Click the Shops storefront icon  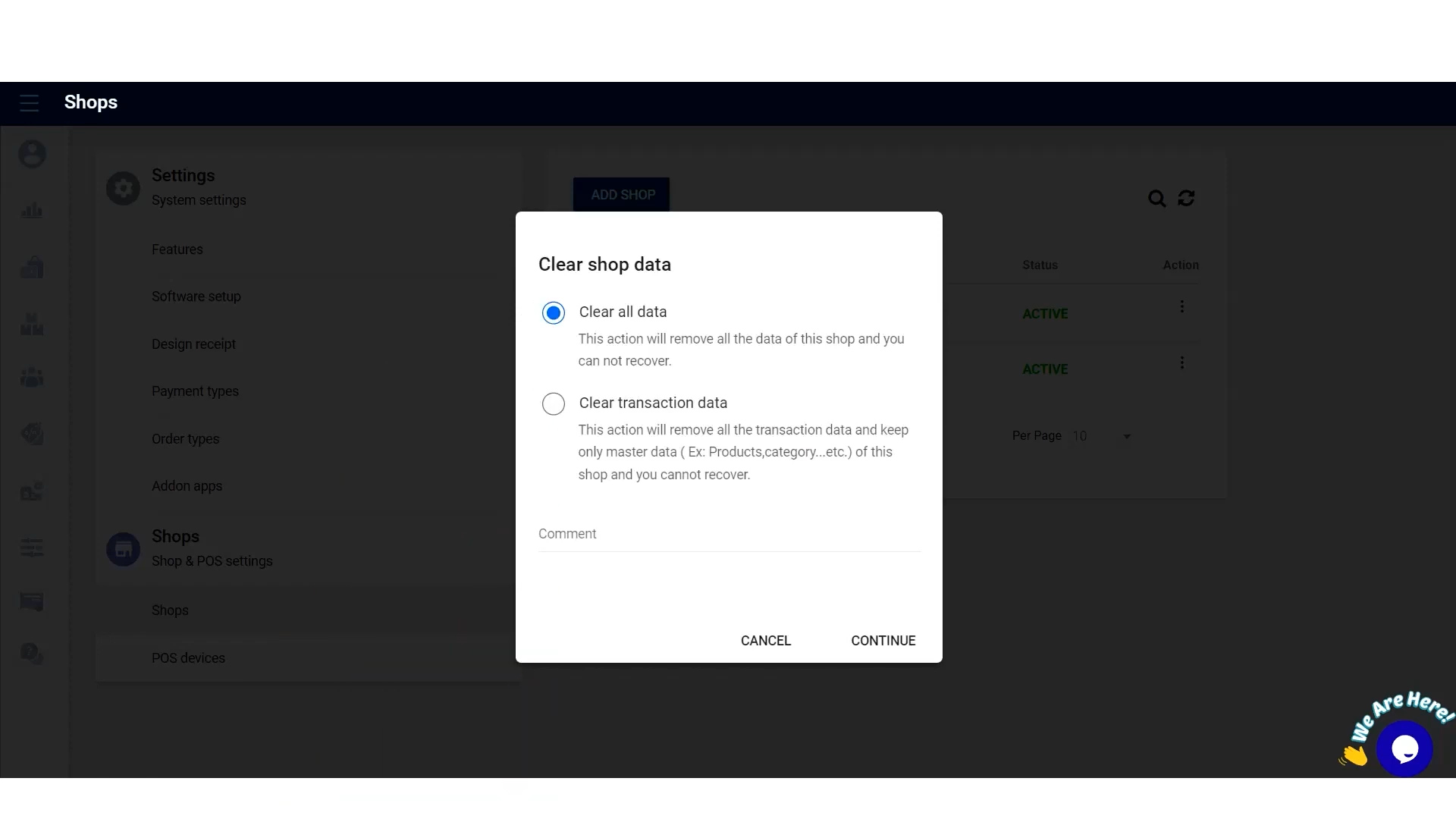[x=123, y=549]
